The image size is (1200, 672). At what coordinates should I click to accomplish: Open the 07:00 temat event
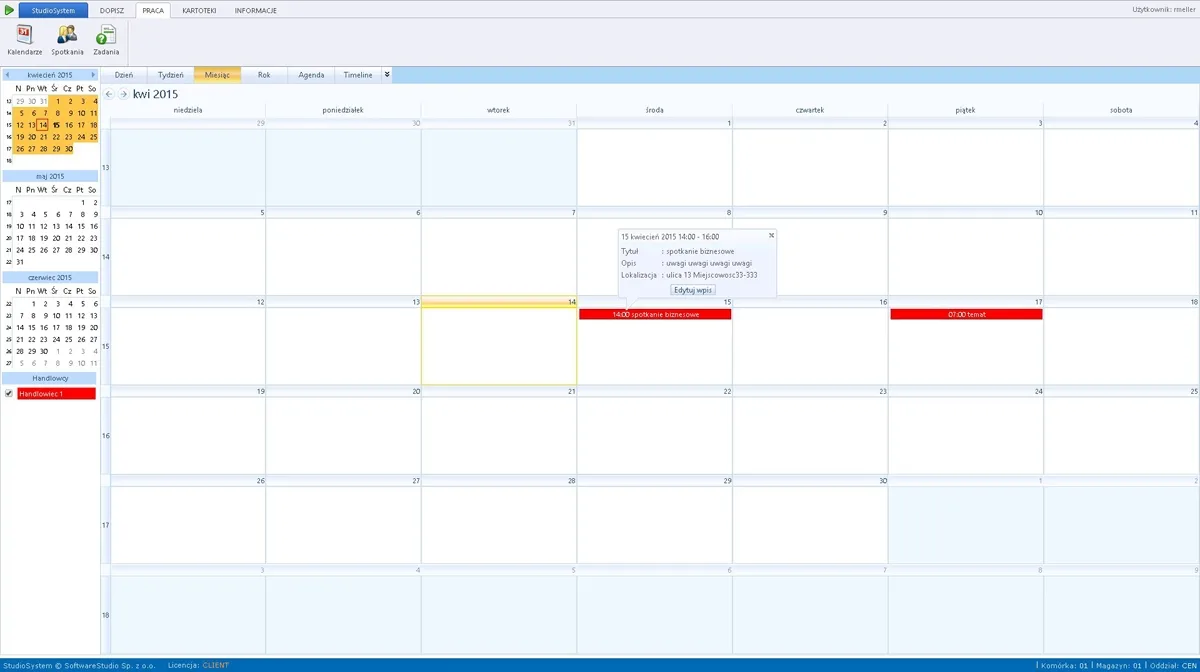point(966,314)
